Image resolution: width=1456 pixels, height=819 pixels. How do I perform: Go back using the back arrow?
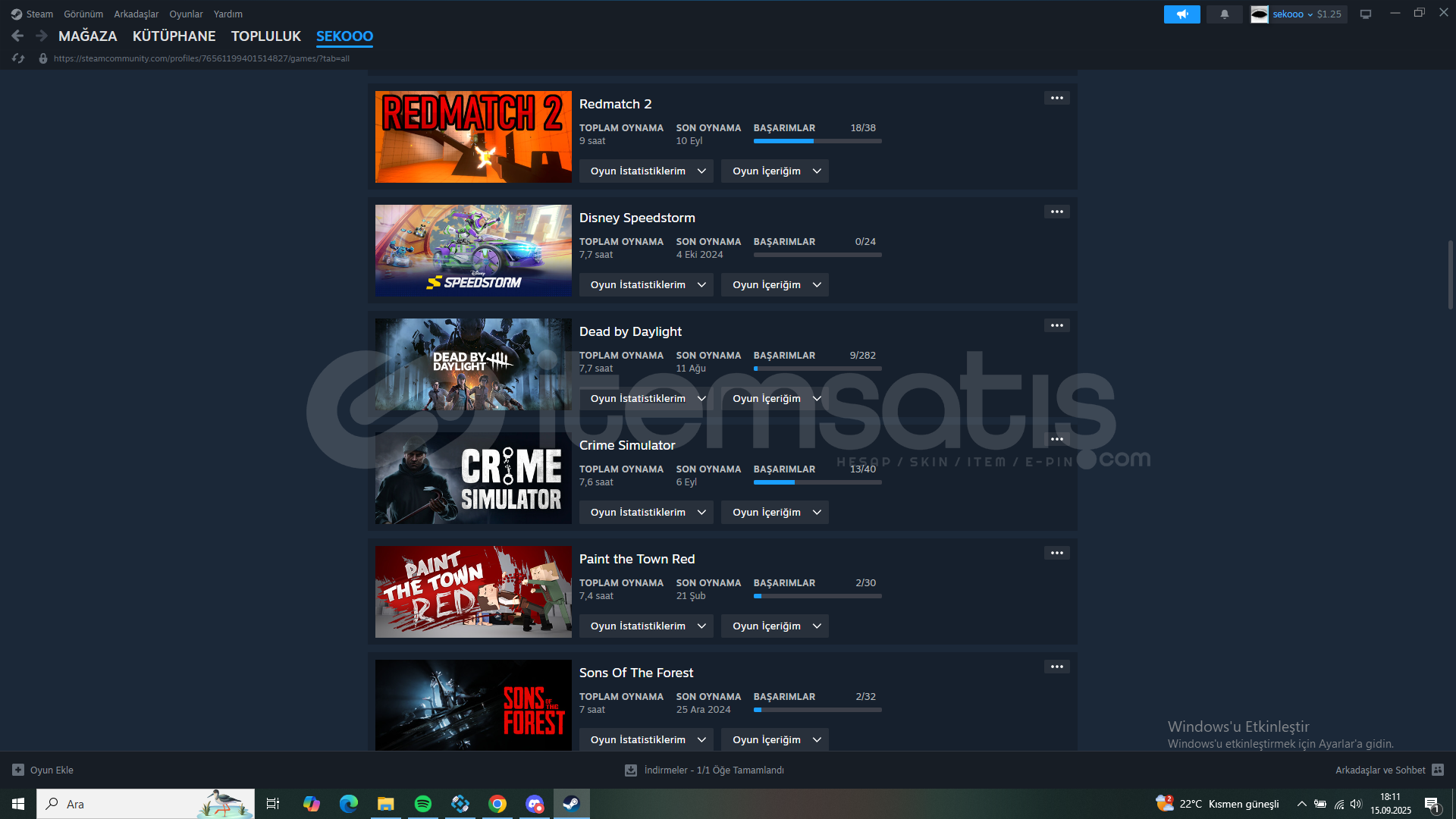[x=17, y=36]
